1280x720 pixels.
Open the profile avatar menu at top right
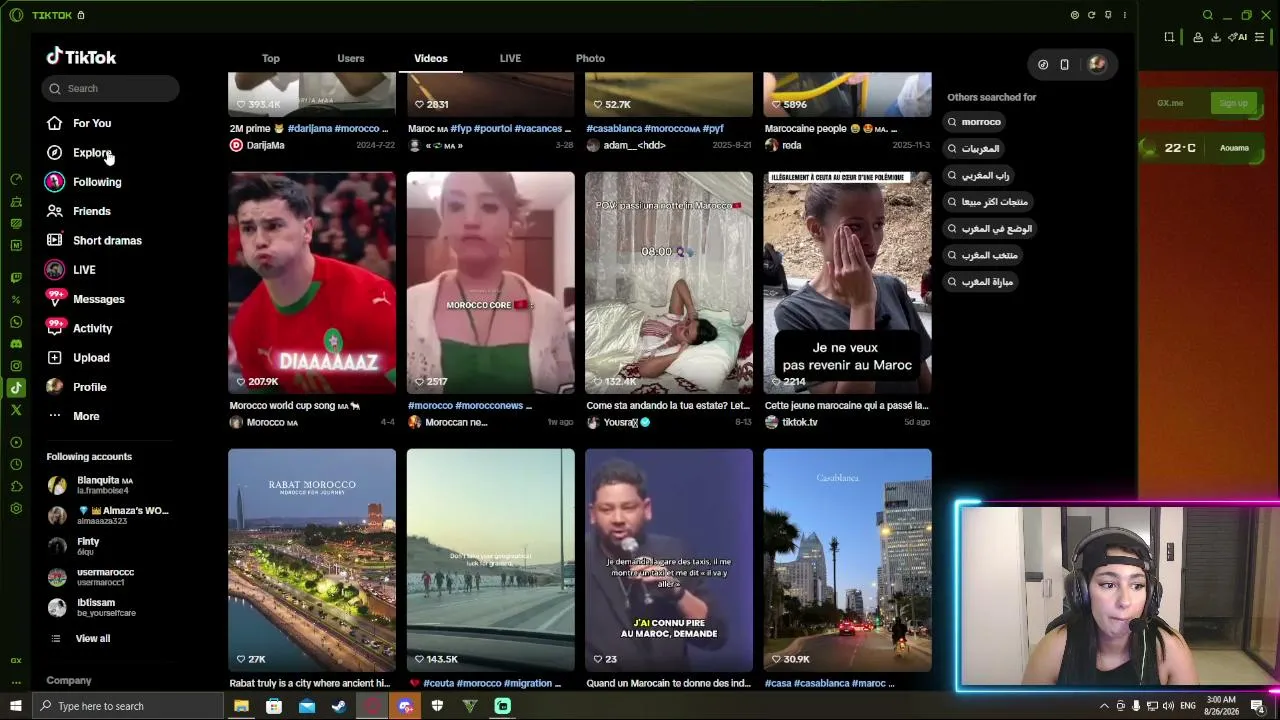click(x=1097, y=65)
